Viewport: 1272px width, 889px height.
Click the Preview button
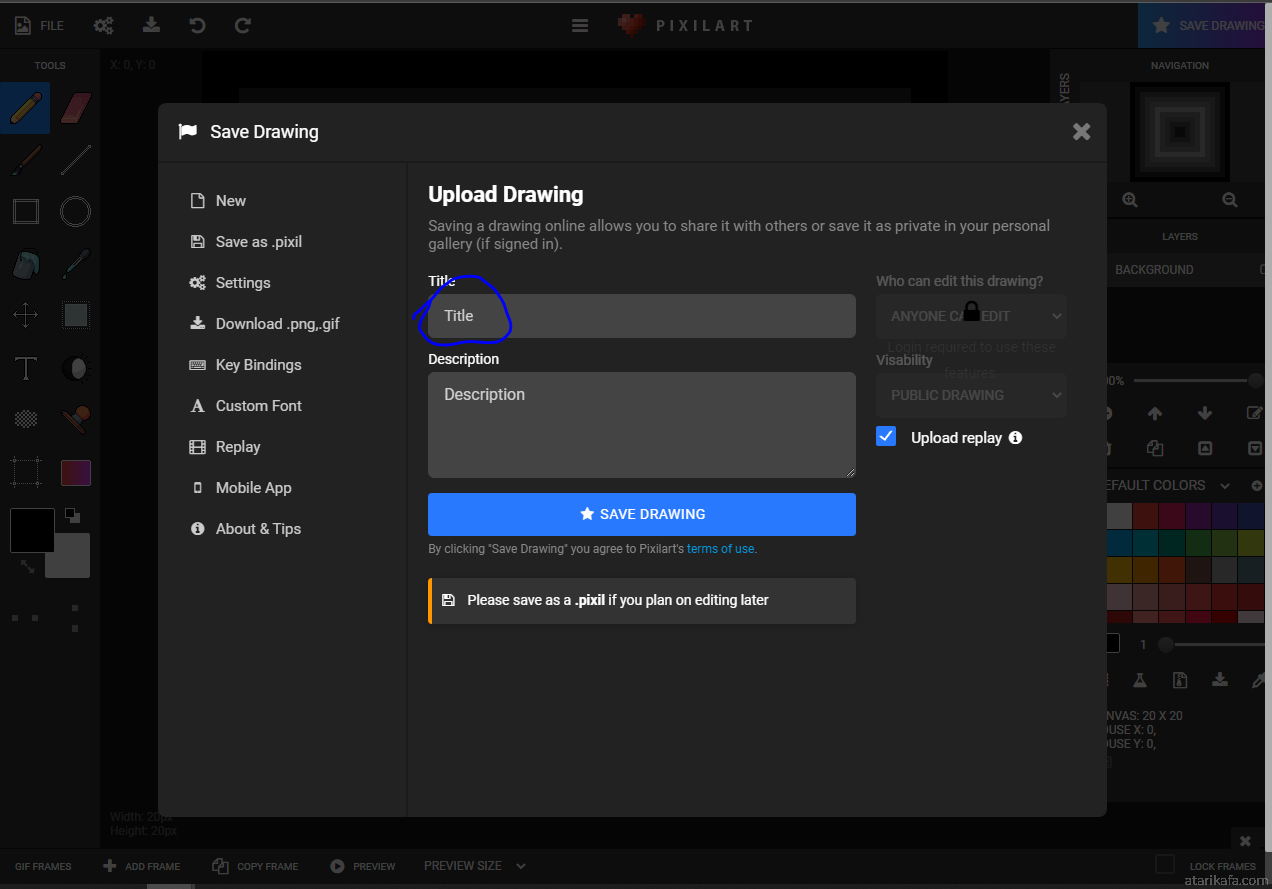(363, 866)
